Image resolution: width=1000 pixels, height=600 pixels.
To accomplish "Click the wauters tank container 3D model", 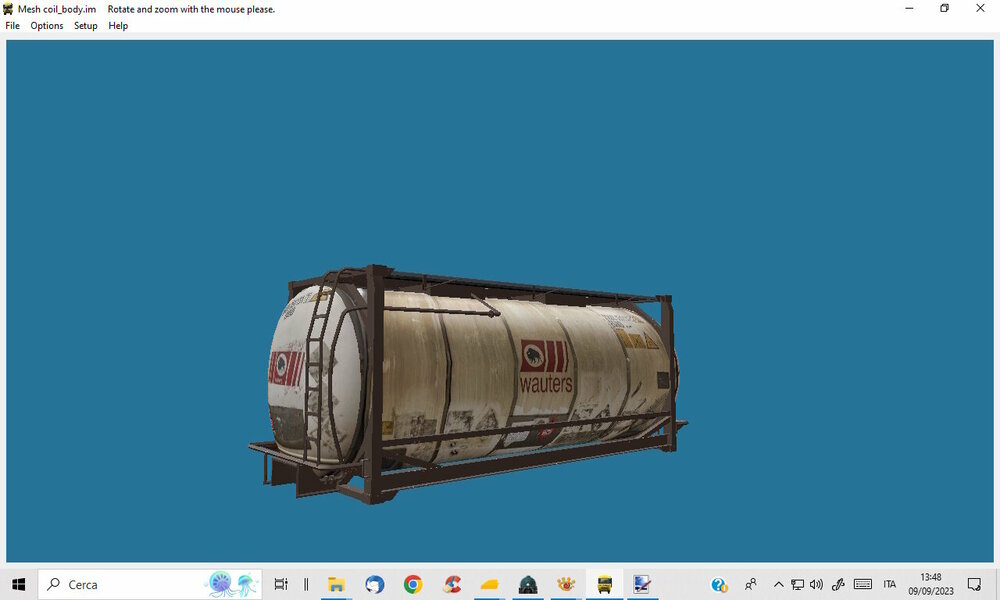I will pyautogui.click(x=467, y=384).
